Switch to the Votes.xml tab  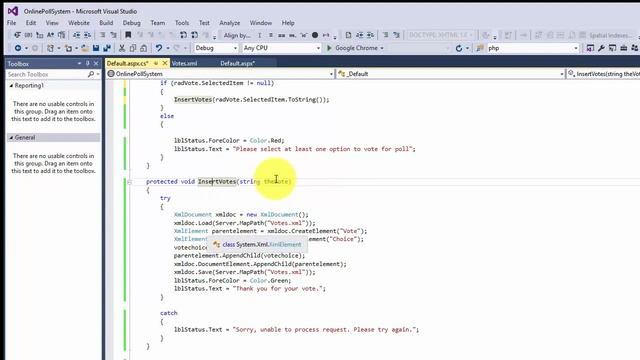click(184, 63)
